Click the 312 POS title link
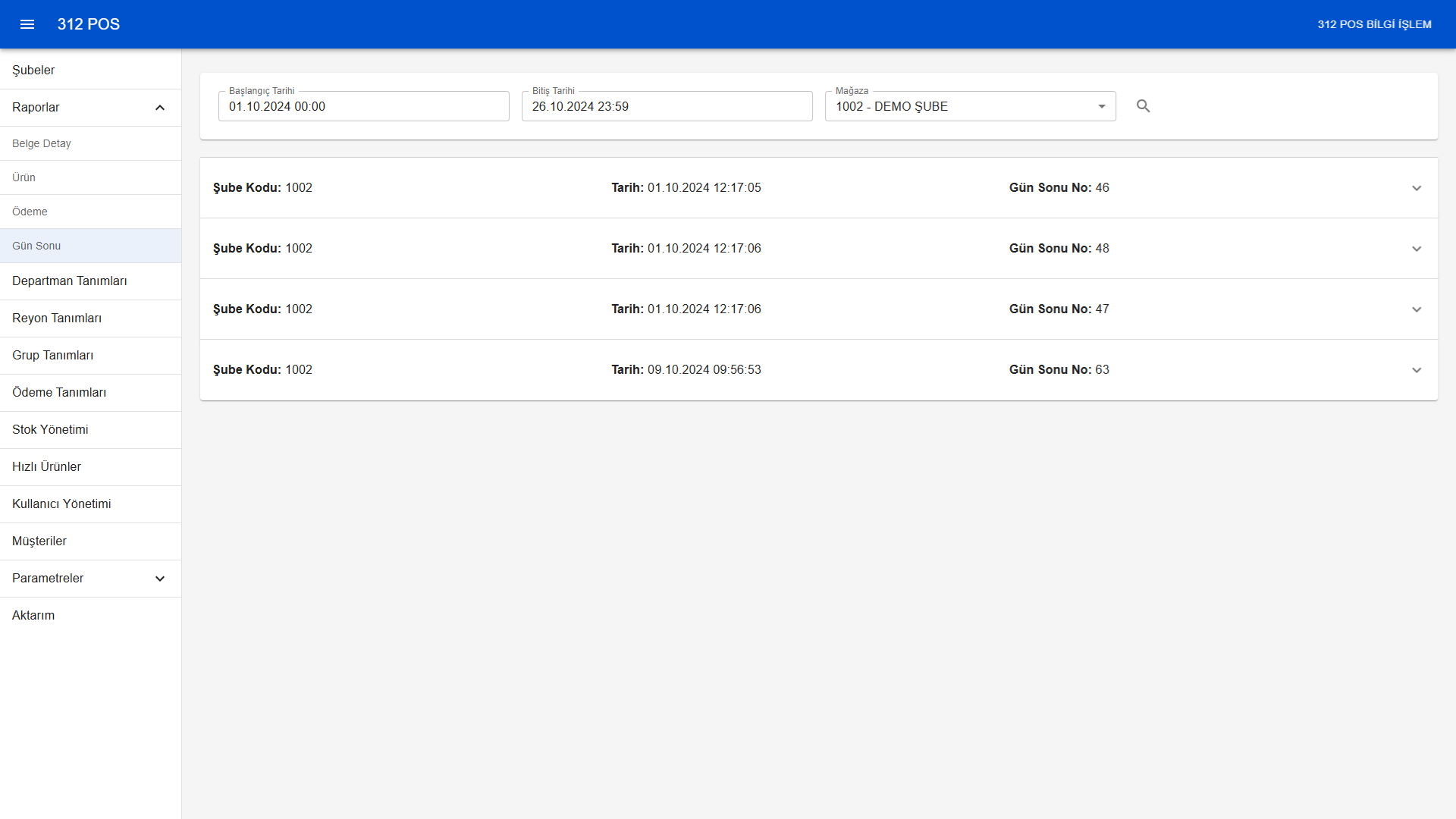The width and height of the screenshot is (1456, 819). pyautogui.click(x=89, y=24)
